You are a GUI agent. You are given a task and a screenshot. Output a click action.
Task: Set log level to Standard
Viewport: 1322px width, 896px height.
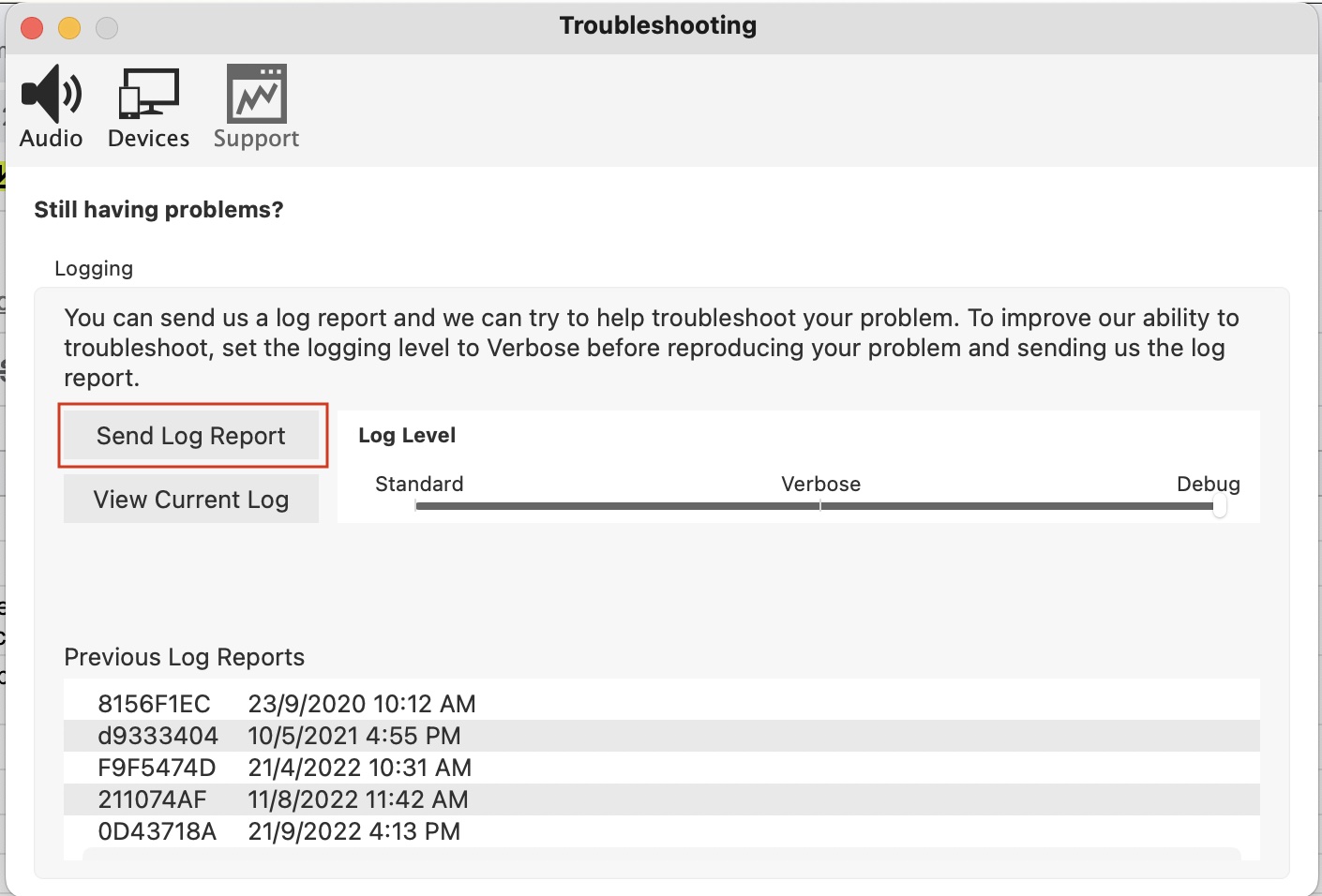coord(418,485)
